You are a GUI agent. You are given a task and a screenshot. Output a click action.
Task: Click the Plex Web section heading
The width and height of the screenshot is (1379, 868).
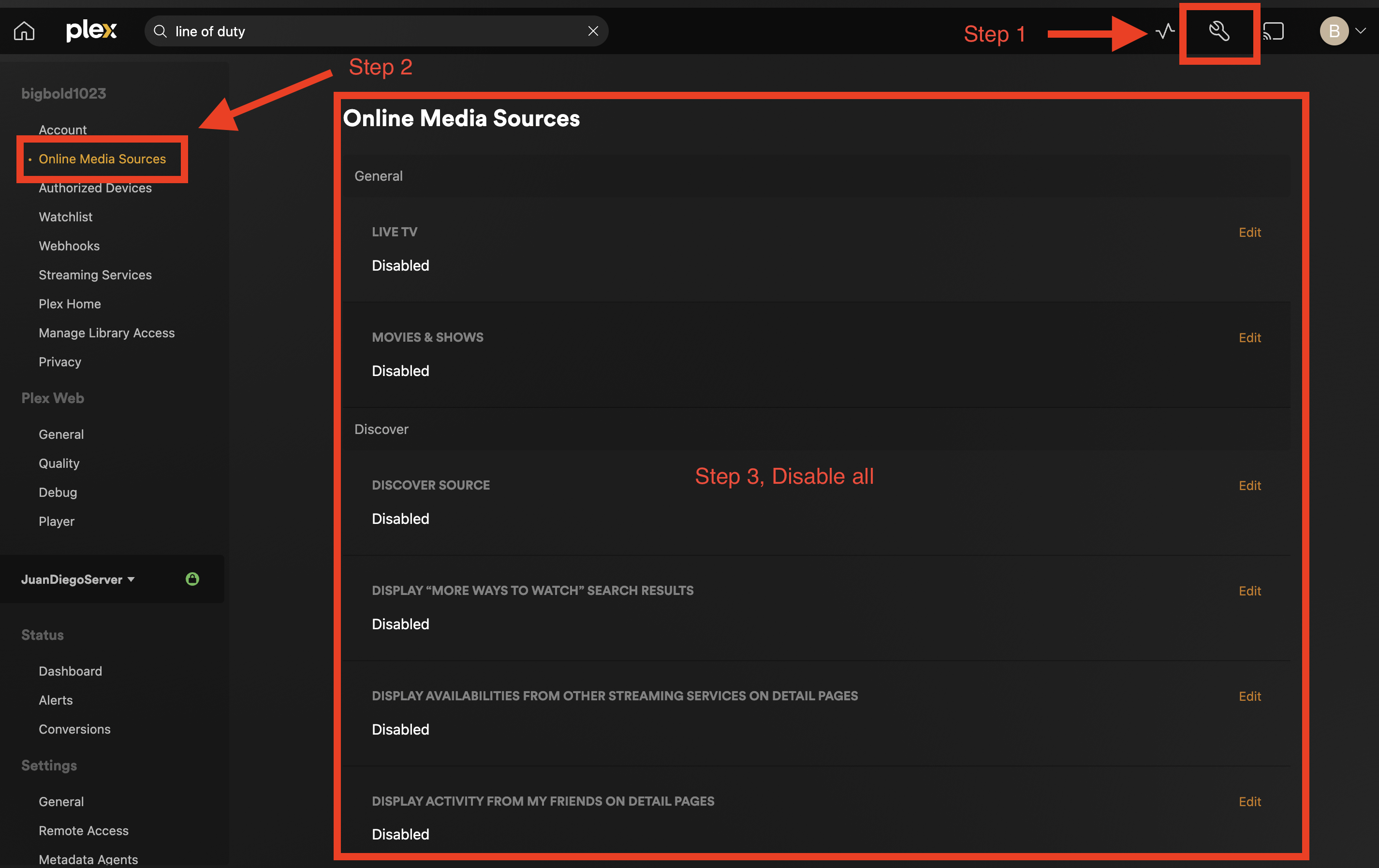point(53,398)
